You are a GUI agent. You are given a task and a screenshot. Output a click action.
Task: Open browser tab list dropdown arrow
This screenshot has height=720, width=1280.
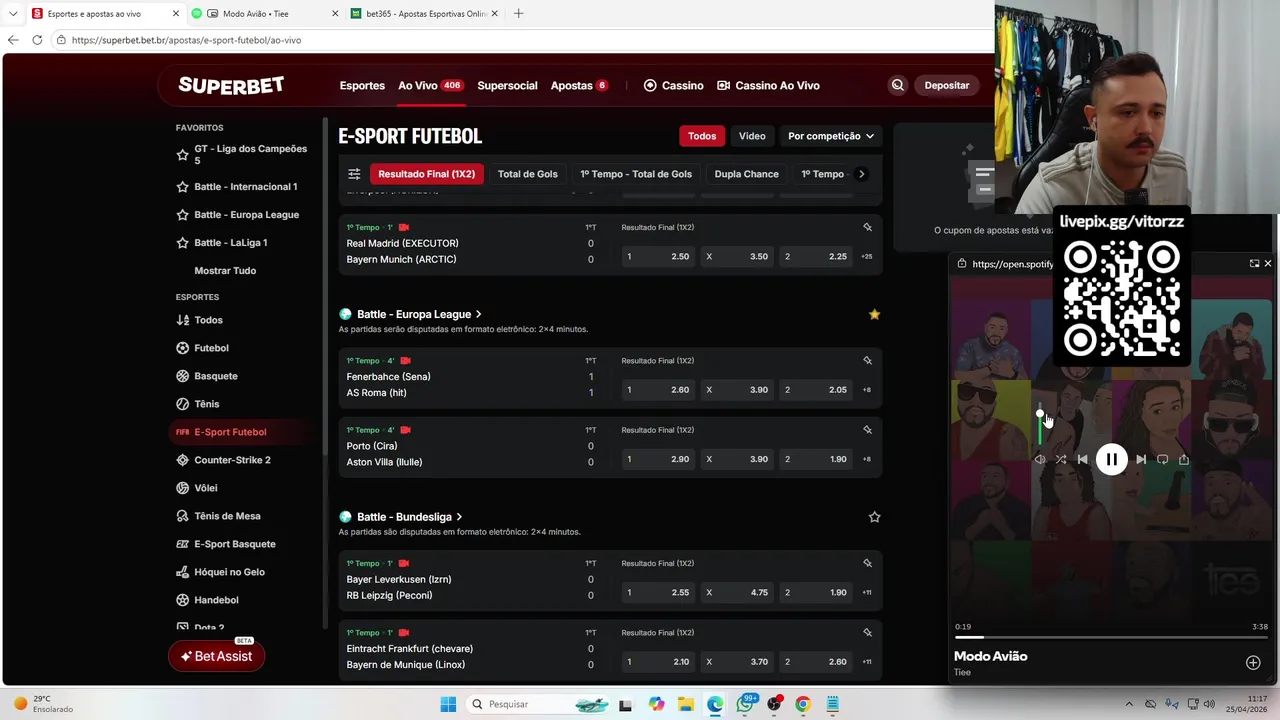(x=13, y=14)
